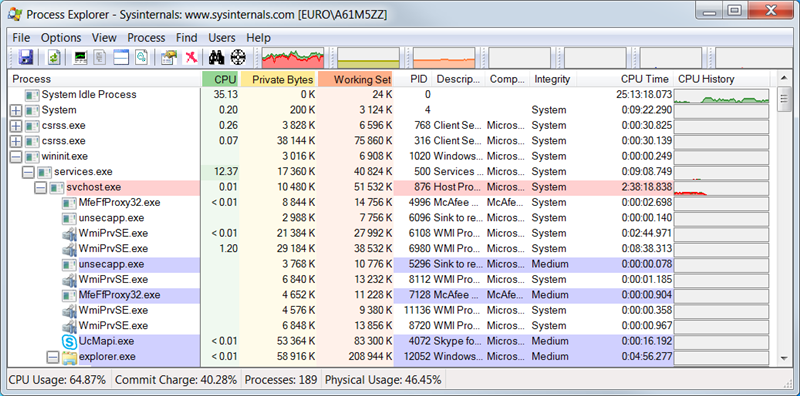Viewport: 800px width, 396px height.
Task: Collapse the svchost.exe tree node
Action: pos(41,187)
